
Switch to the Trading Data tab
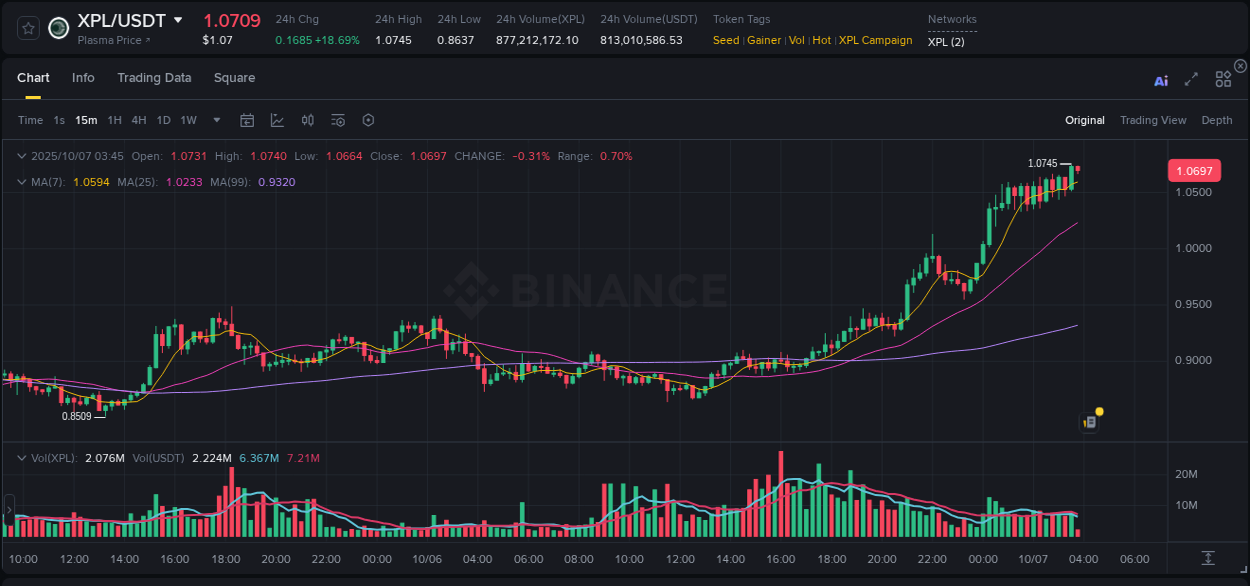[154, 77]
